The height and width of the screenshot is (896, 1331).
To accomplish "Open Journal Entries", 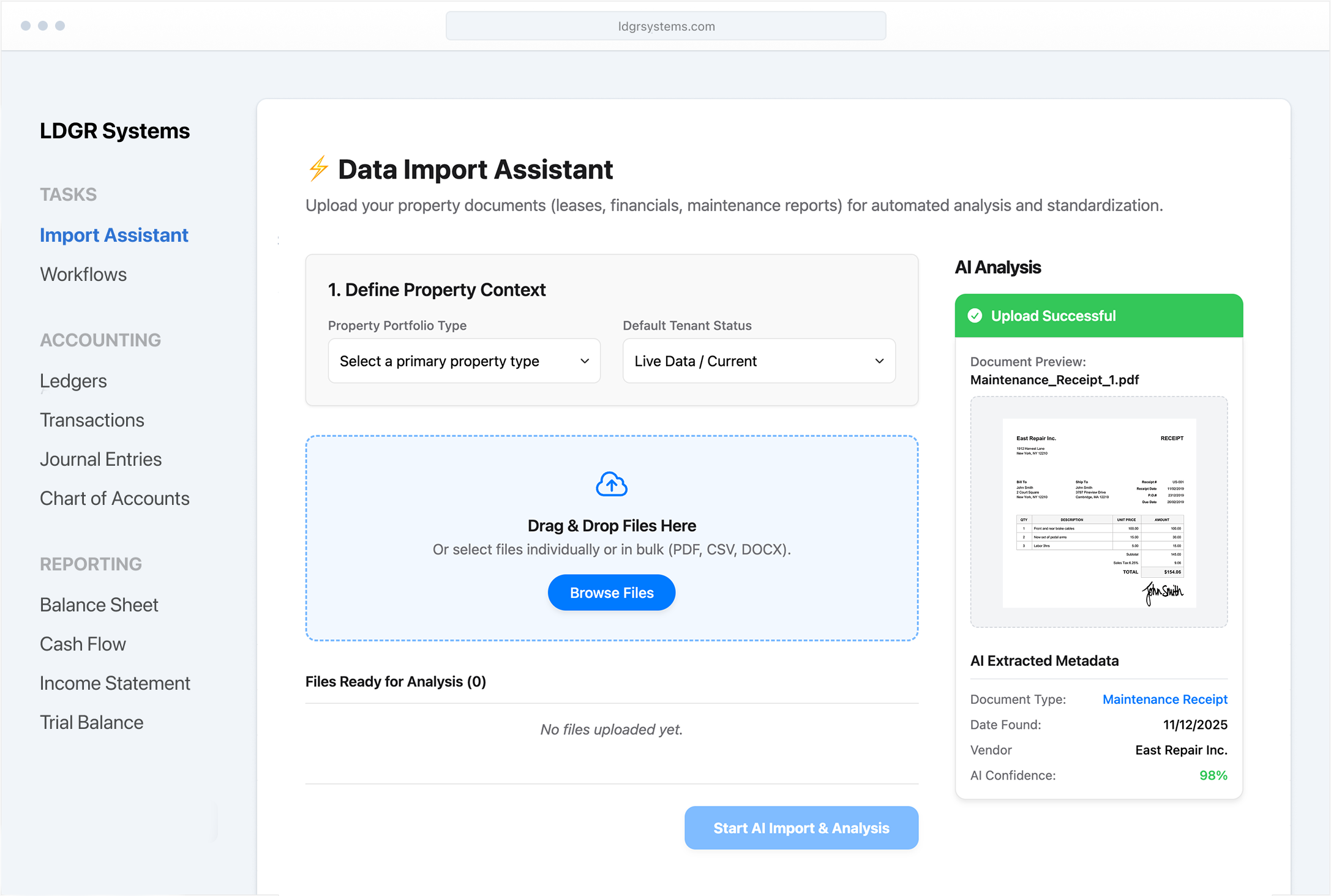I will pos(100,459).
